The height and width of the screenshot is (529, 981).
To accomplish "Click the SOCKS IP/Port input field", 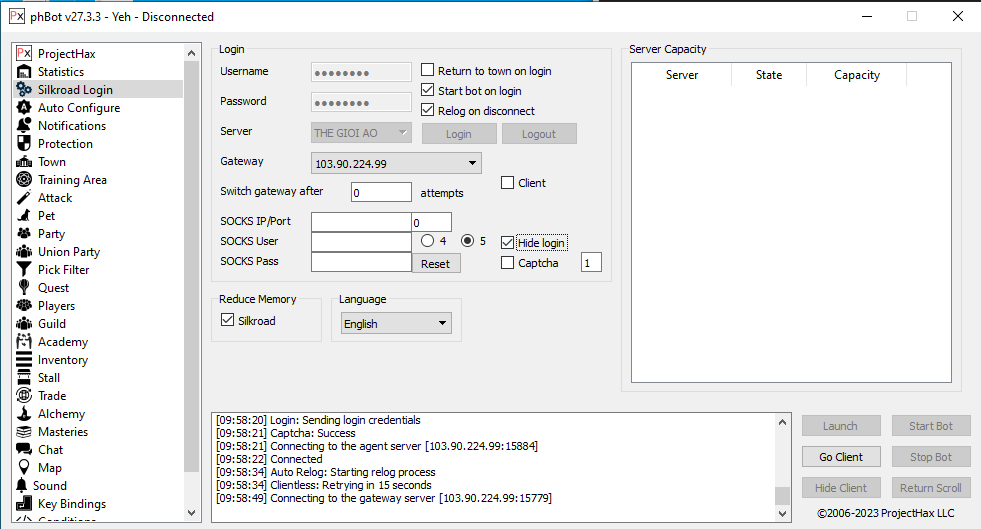I will tap(361, 222).
